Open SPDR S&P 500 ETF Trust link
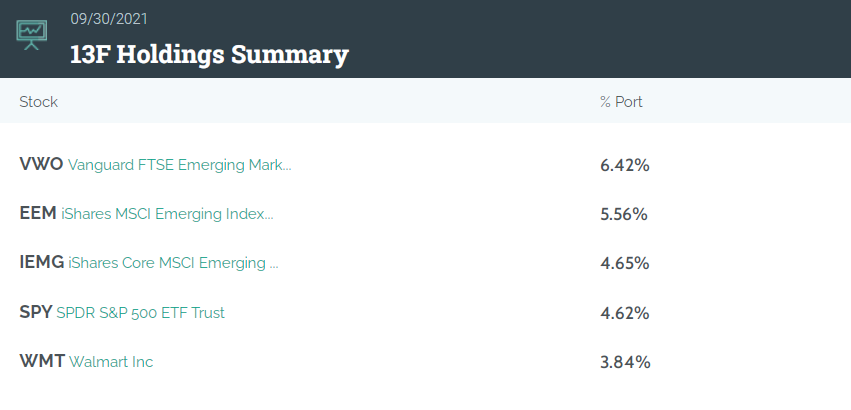Screen dimensions: 851x410 141,313
